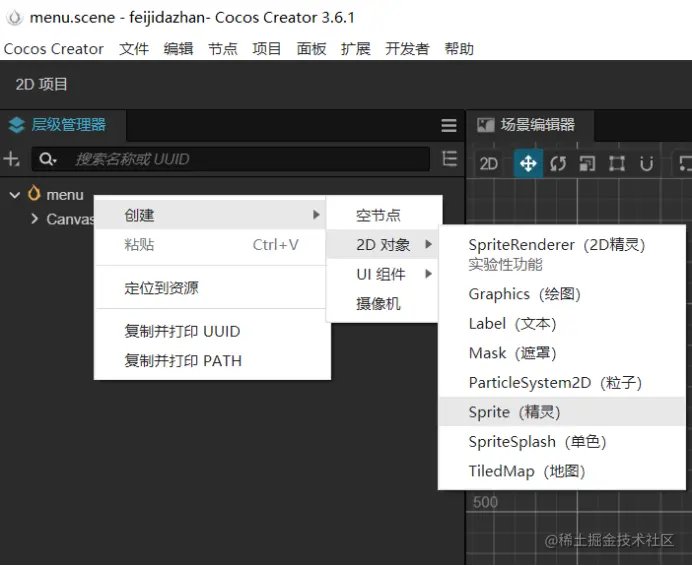The image size is (692, 566).
Task: Select the Rotate gizmo tool
Action: coord(558,164)
